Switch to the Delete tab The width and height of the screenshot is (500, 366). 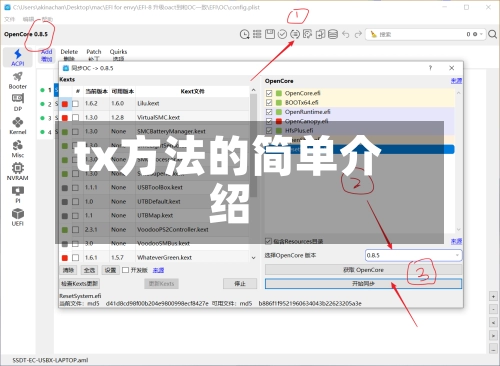point(69,55)
